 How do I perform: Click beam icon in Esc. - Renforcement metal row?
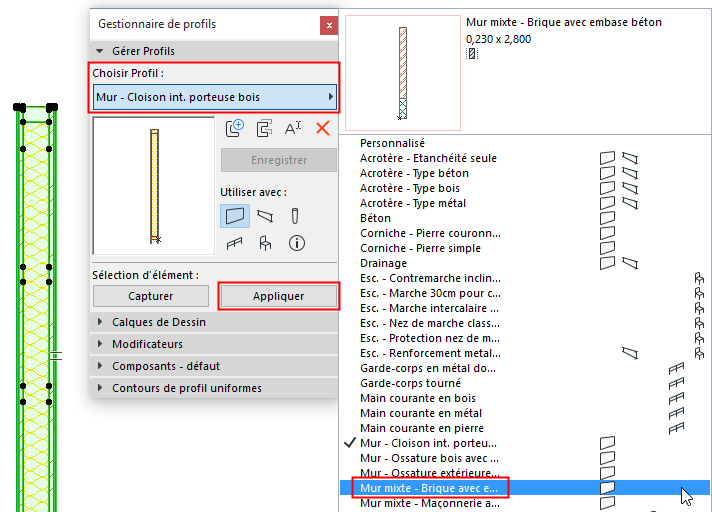(630, 353)
